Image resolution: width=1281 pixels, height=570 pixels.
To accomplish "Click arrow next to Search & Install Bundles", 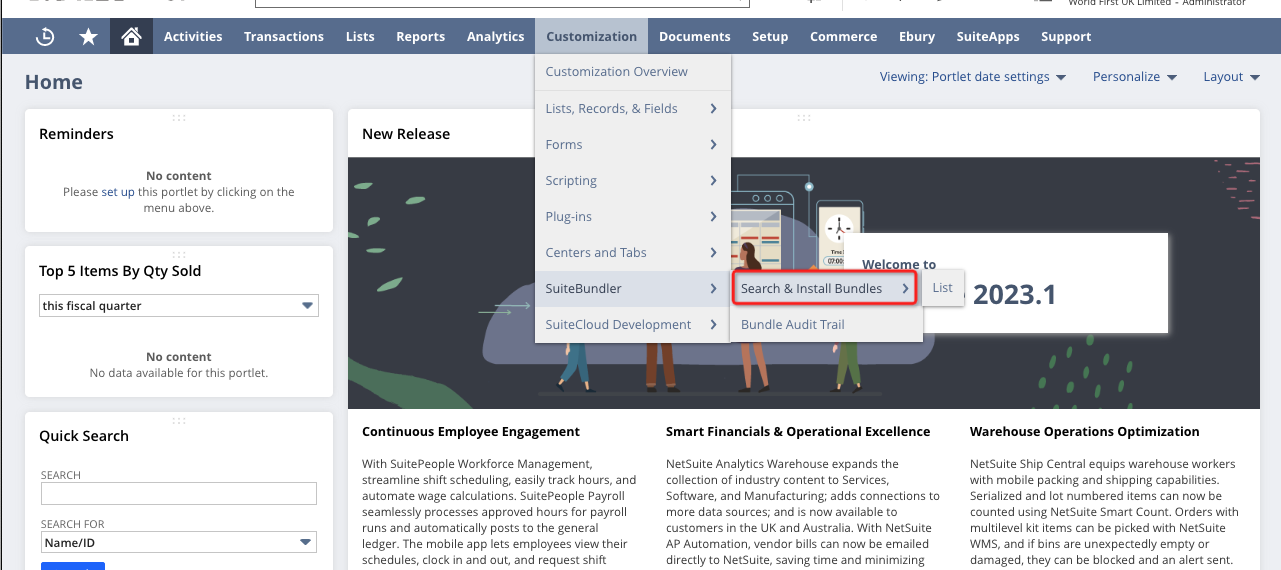I will tap(905, 289).
